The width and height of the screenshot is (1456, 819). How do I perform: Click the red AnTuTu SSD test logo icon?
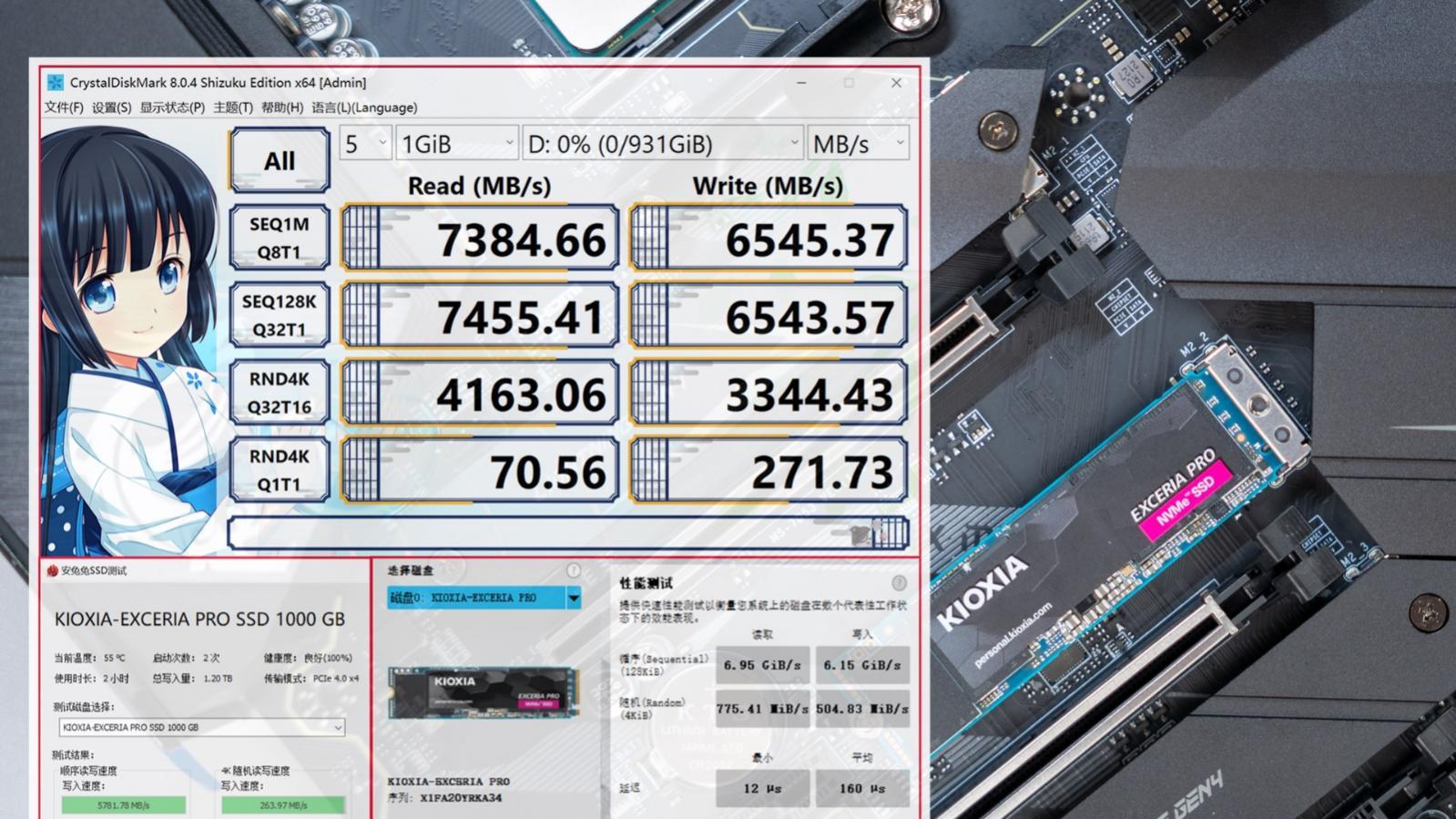52,571
